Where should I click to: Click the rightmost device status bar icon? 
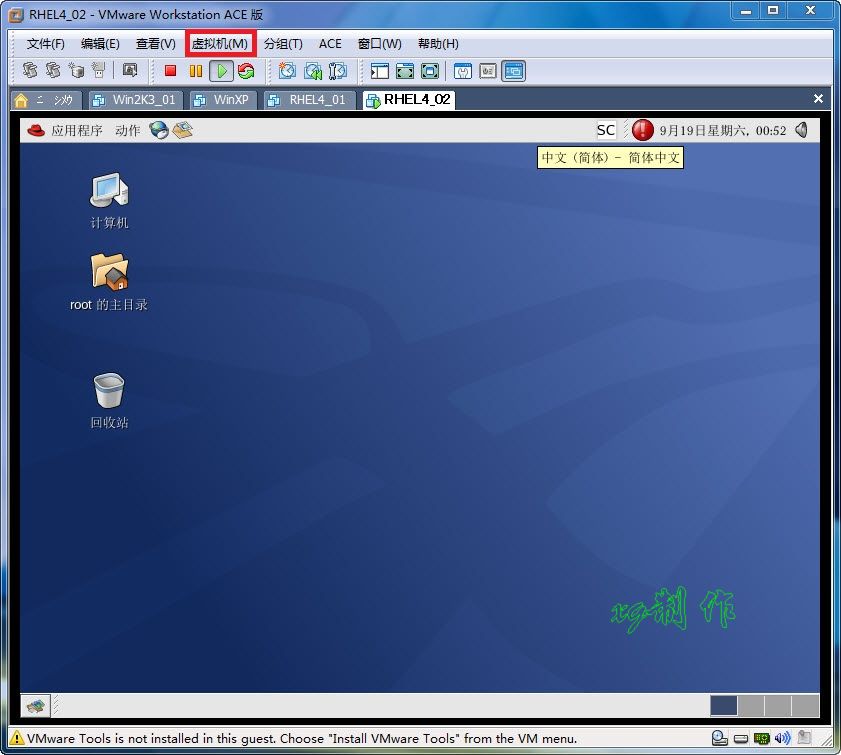(804, 738)
